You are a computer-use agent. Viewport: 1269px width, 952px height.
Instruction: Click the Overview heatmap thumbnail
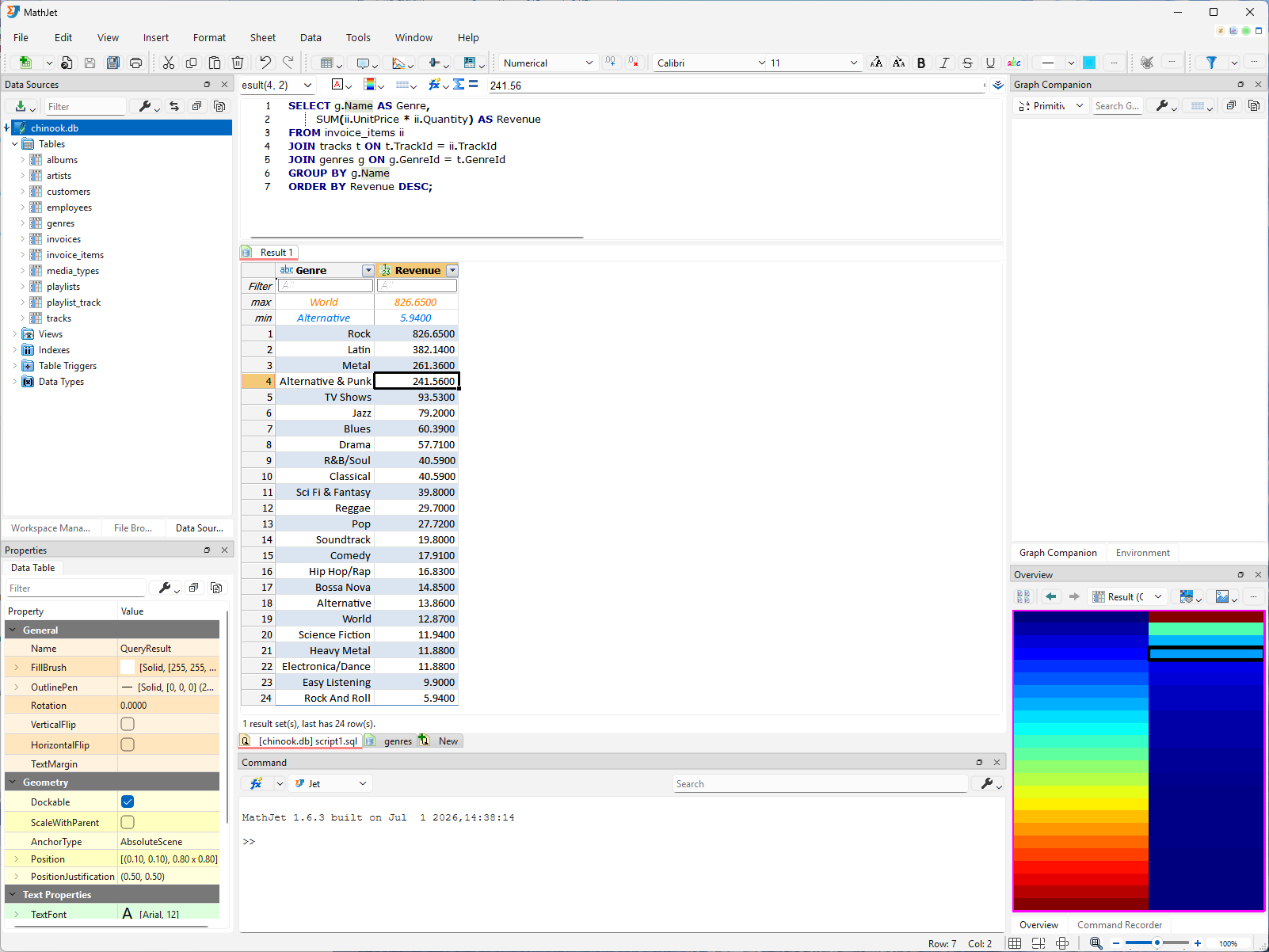click(x=1138, y=761)
